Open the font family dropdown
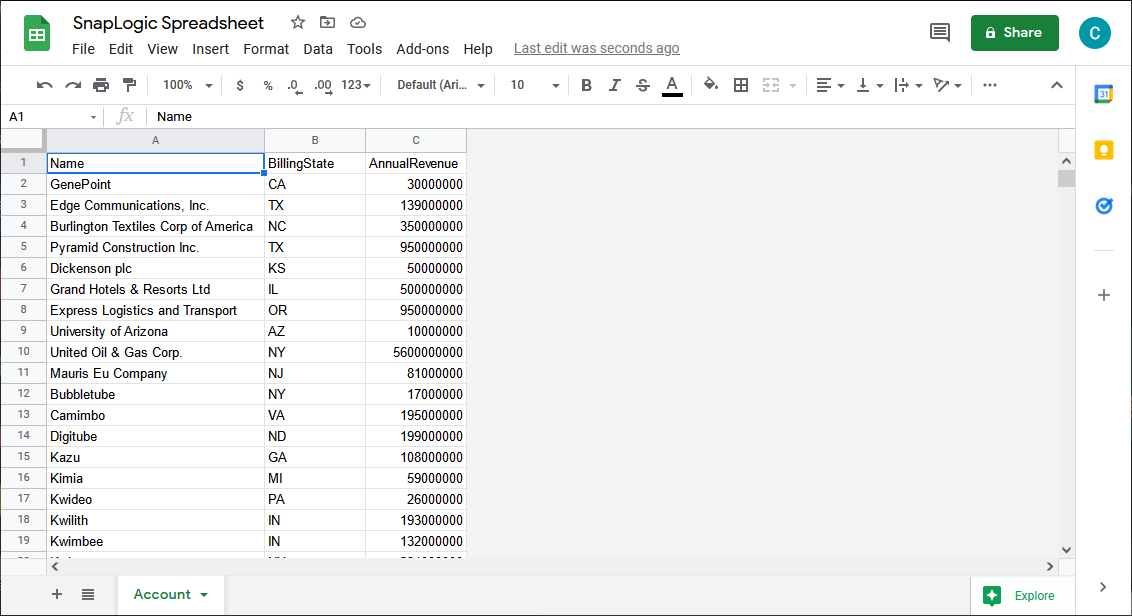 (440, 85)
